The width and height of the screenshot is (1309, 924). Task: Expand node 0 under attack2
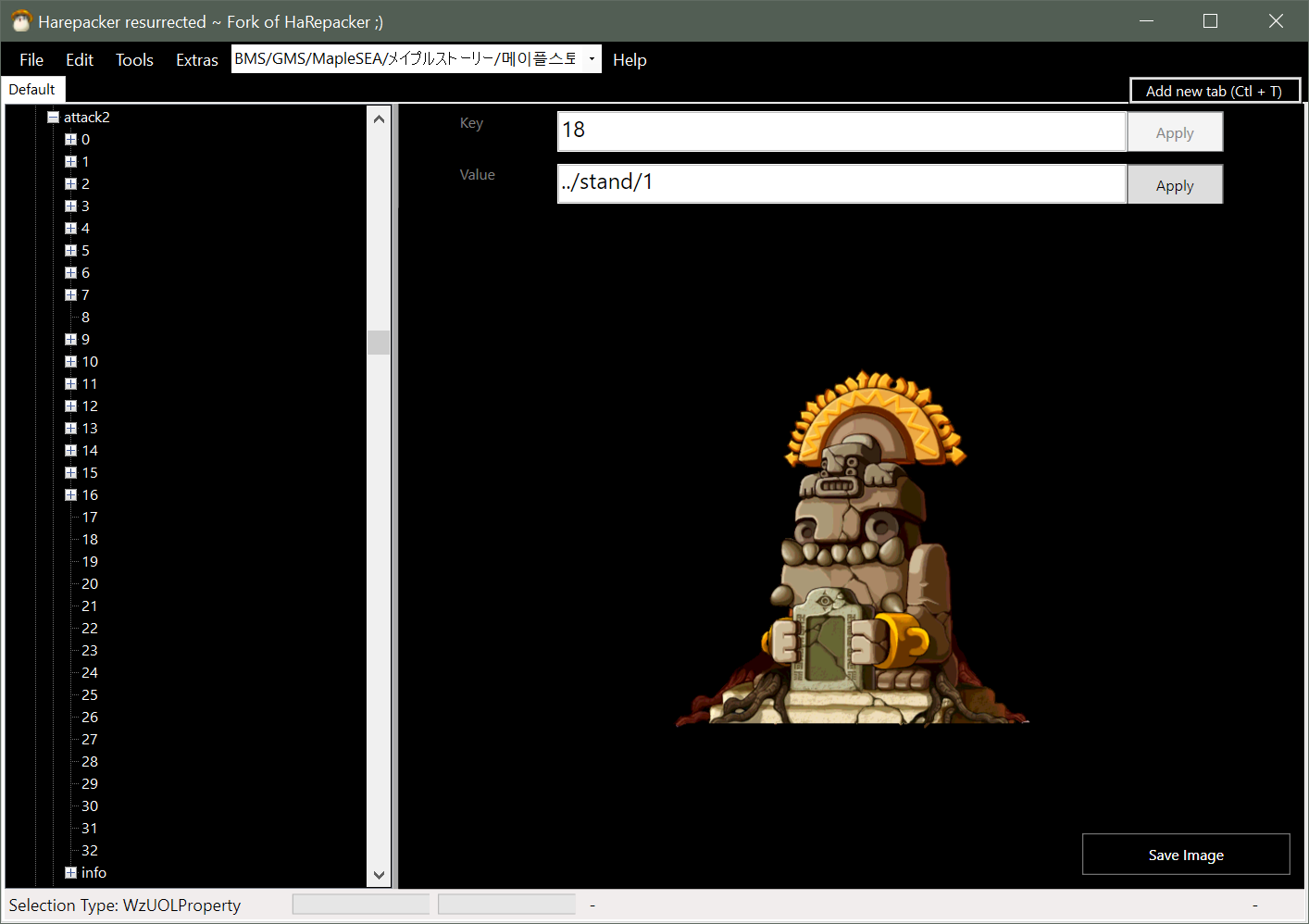pos(70,139)
